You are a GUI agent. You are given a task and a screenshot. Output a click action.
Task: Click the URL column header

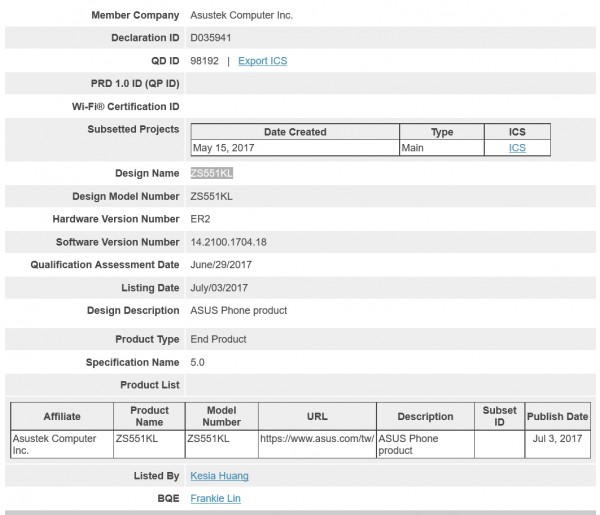[316, 416]
